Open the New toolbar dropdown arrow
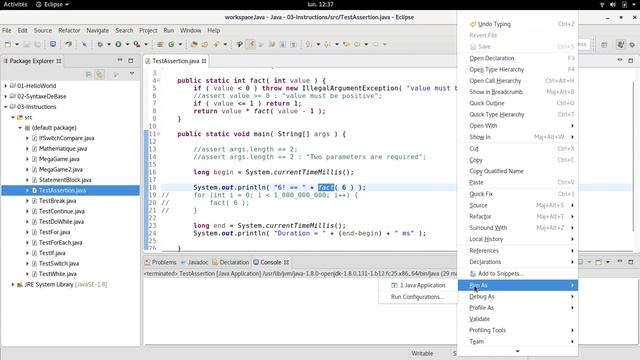The height and width of the screenshot is (360, 640). pyautogui.click(x=17, y=44)
